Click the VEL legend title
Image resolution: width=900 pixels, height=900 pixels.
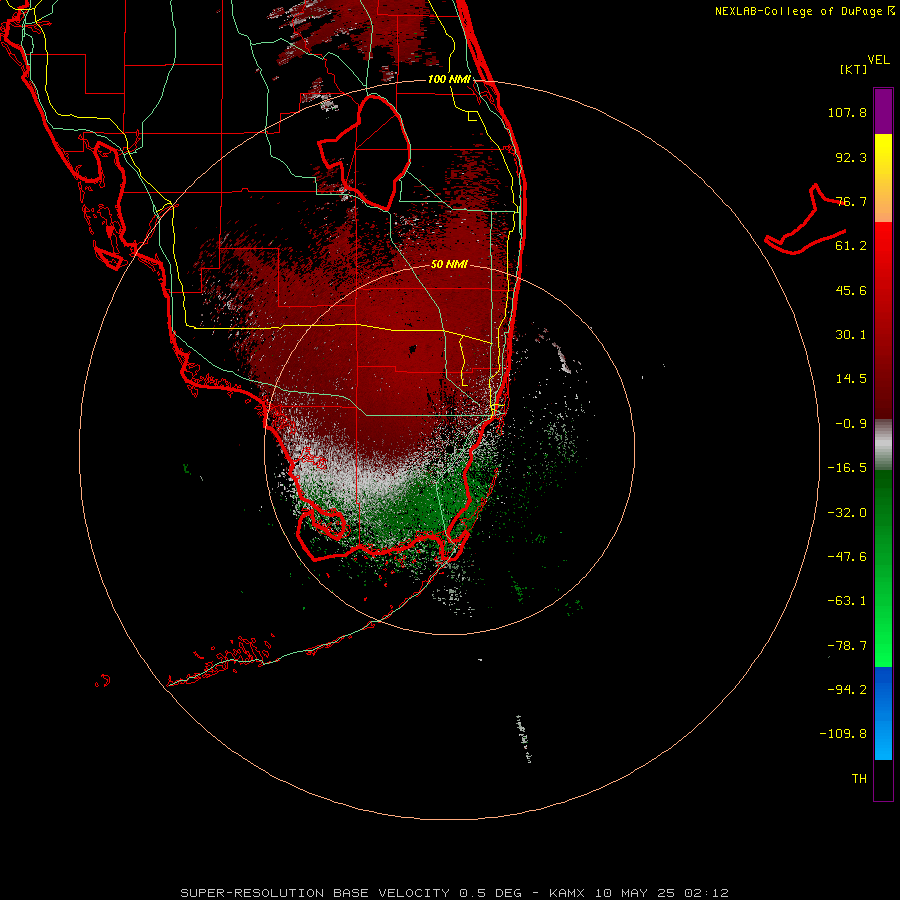(x=879, y=60)
